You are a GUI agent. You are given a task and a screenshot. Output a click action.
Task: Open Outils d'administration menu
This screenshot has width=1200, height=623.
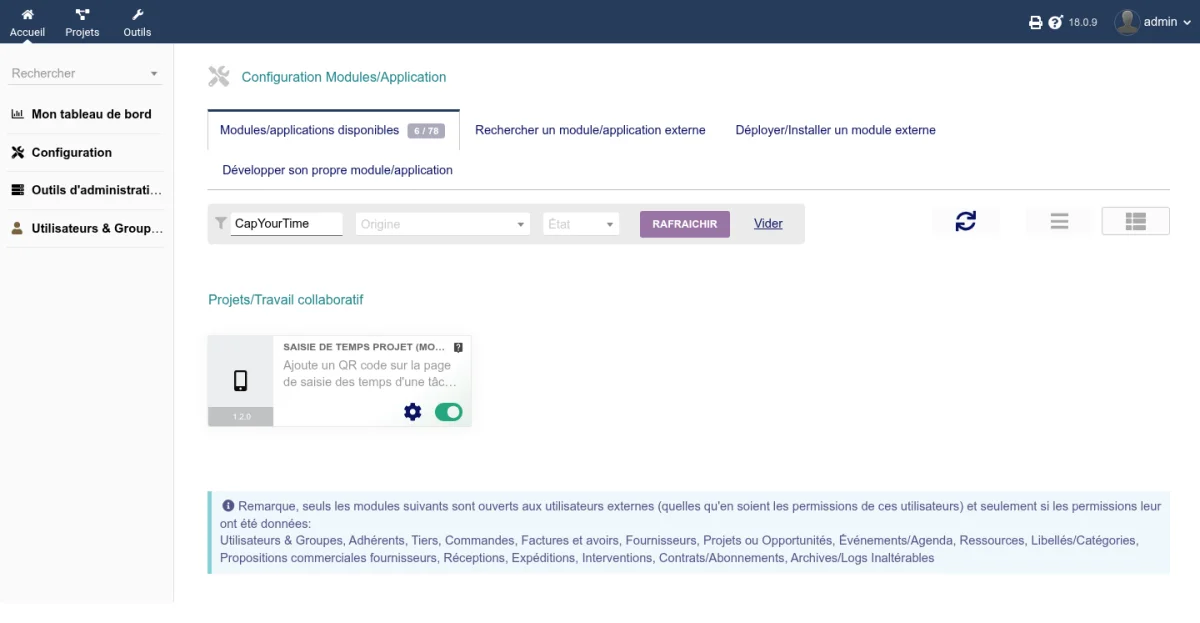[x=96, y=190]
